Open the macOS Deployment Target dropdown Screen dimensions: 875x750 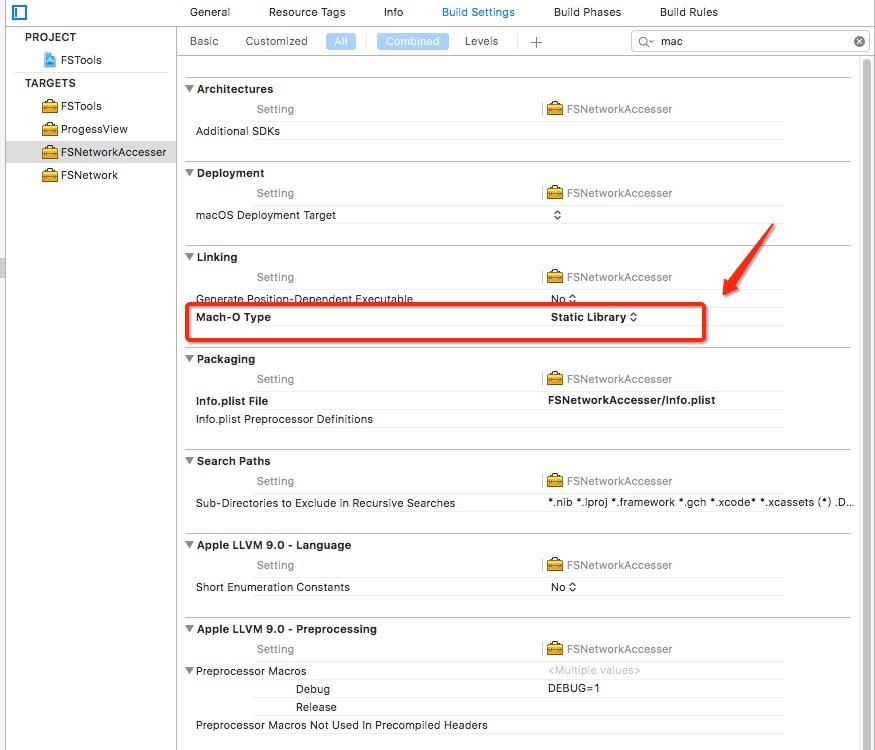[x=557, y=215]
